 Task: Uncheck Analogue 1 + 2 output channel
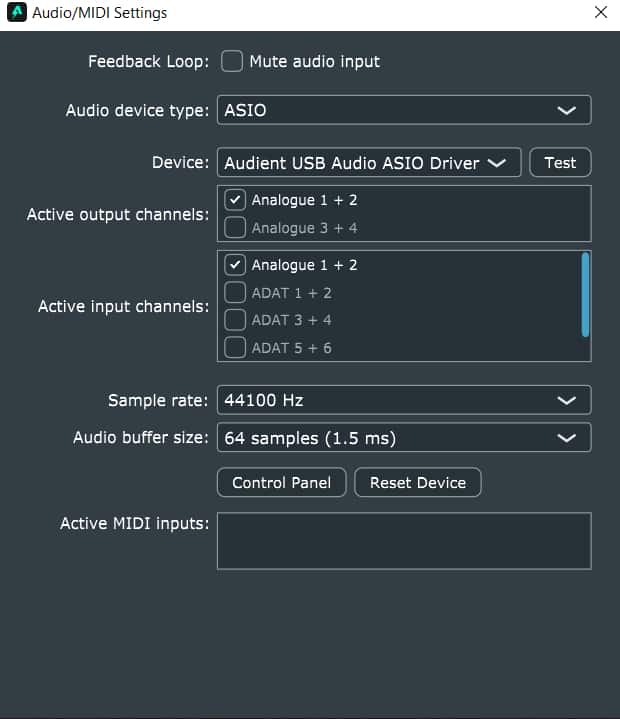(236, 200)
